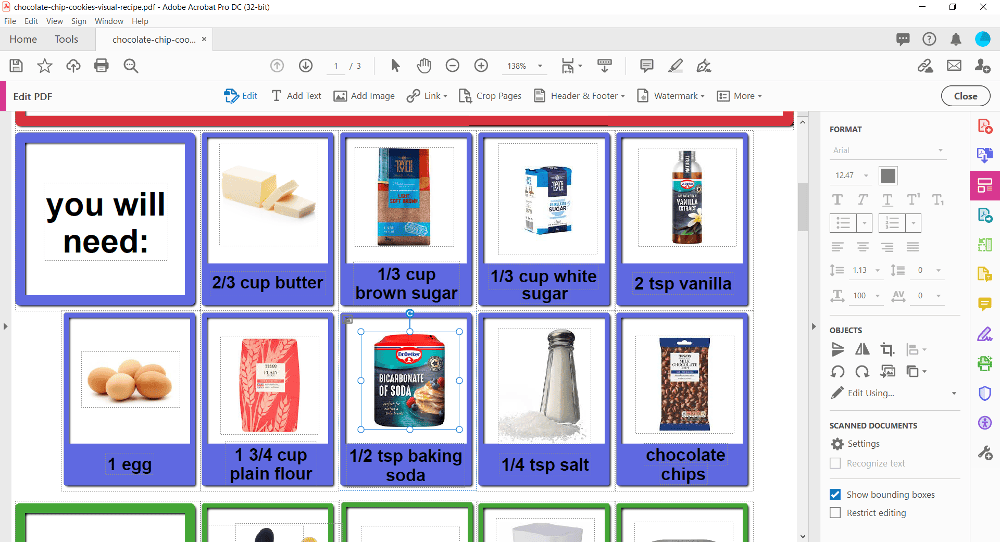Choose the arrow selection tool
1000x542 pixels.
pyautogui.click(x=395, y=66)
